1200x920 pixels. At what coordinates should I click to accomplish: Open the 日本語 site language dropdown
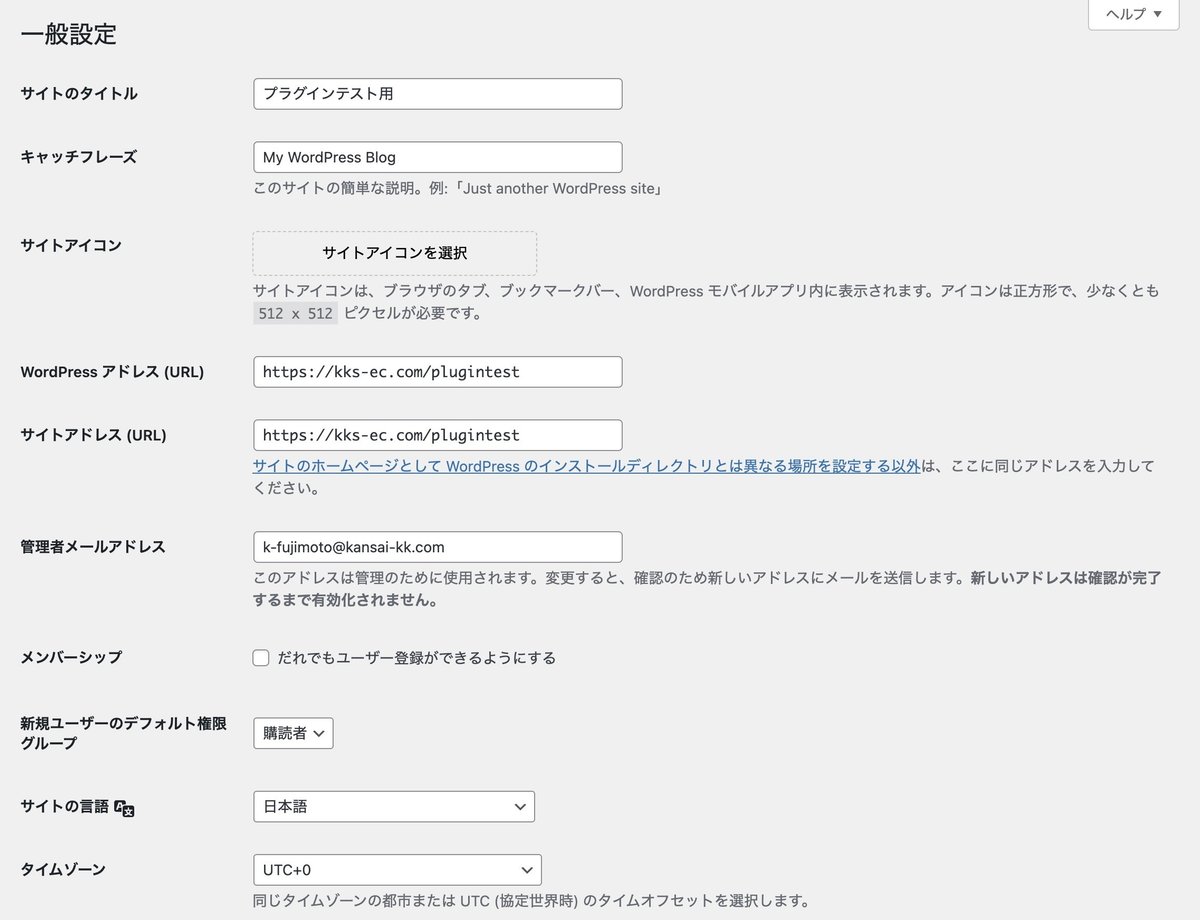[394, 806]
